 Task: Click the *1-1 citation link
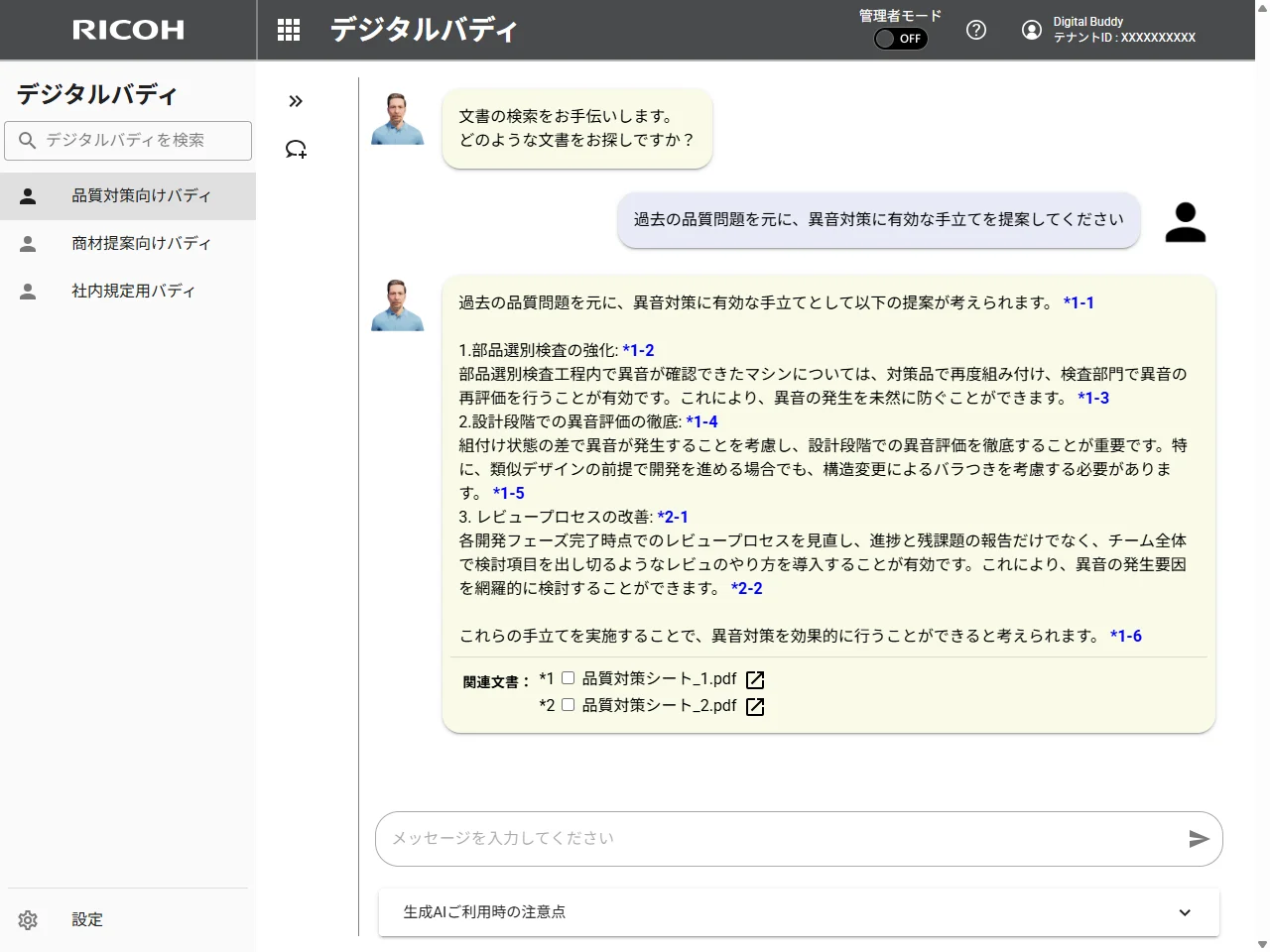click(1079, 303)
